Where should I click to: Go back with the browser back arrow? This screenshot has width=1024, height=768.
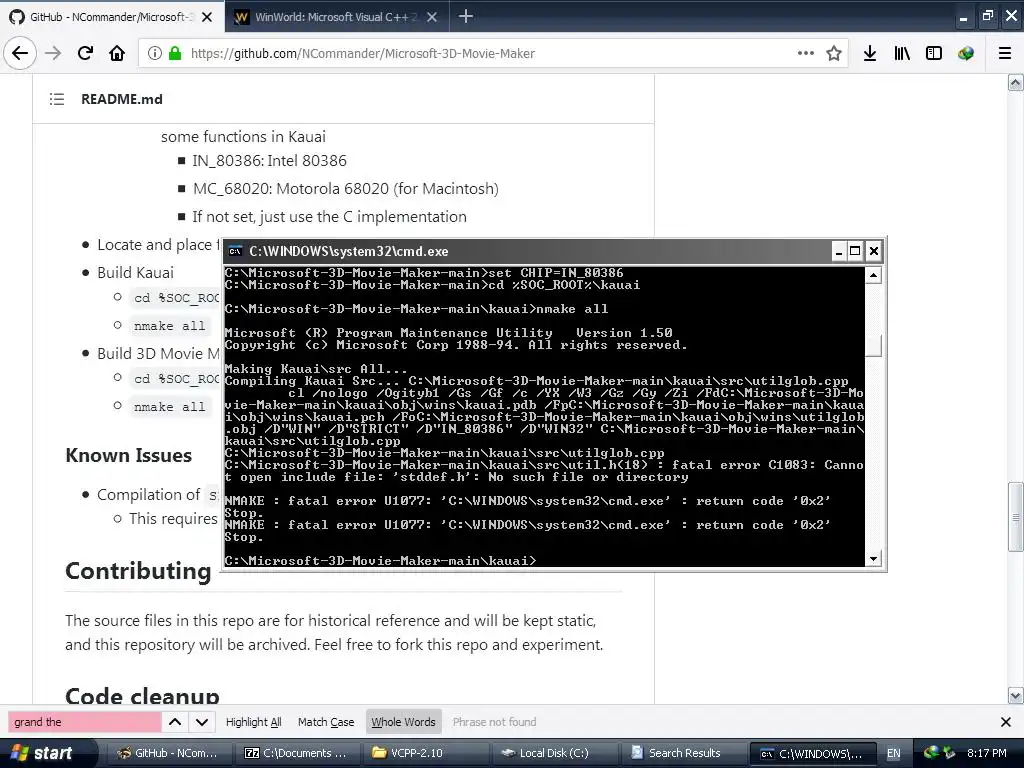[x=20, y=53]
